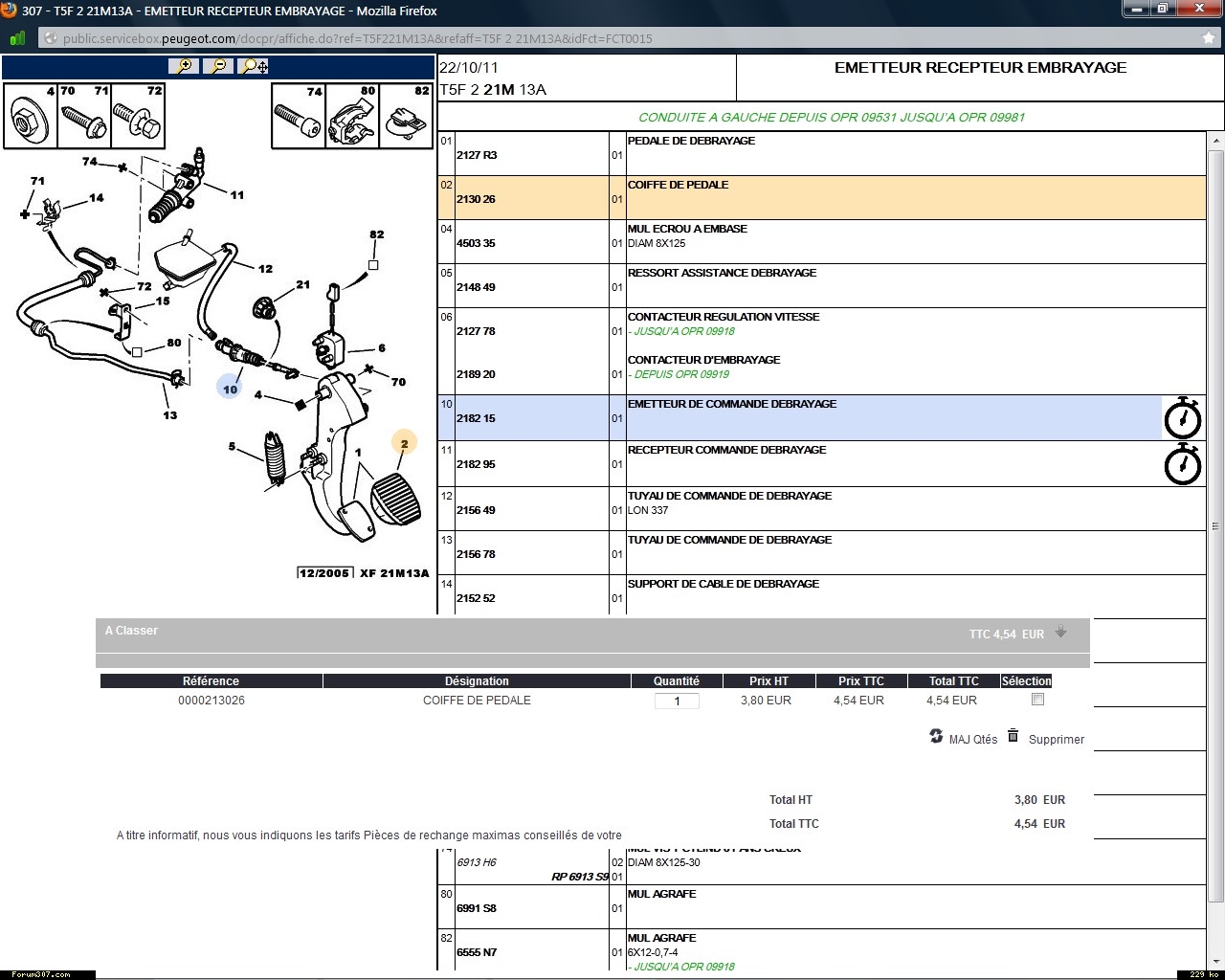Click the MAJ Qtés refresh icon
Screen dimensions: 1225x980
pos(936,736)
